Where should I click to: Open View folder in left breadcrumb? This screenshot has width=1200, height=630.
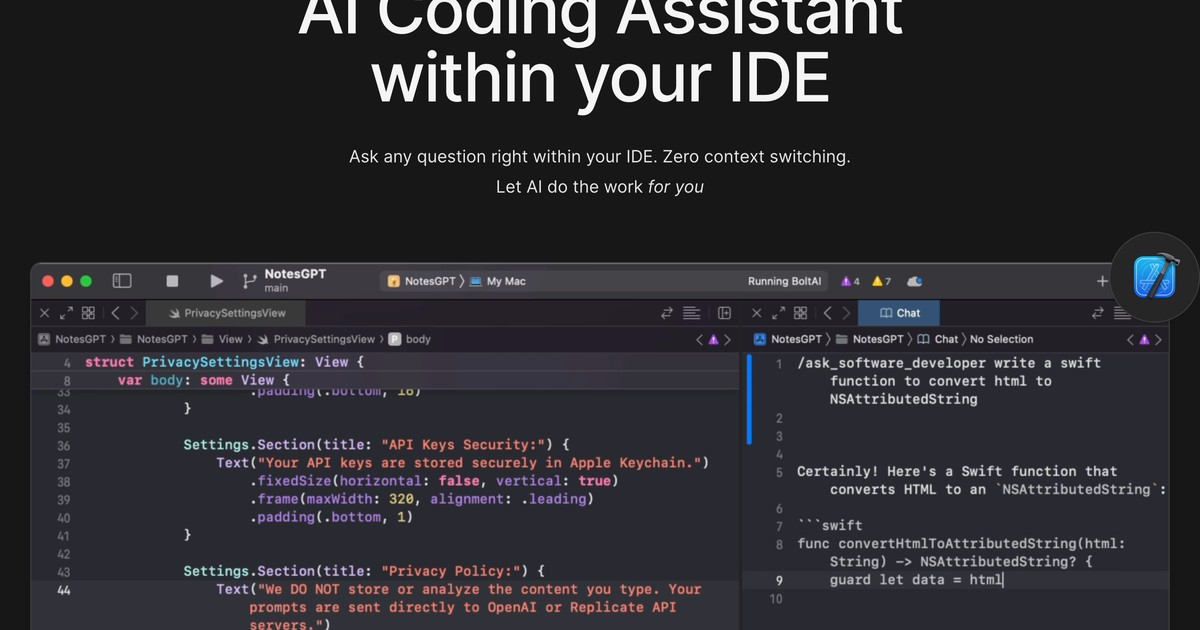coord(222,339)
